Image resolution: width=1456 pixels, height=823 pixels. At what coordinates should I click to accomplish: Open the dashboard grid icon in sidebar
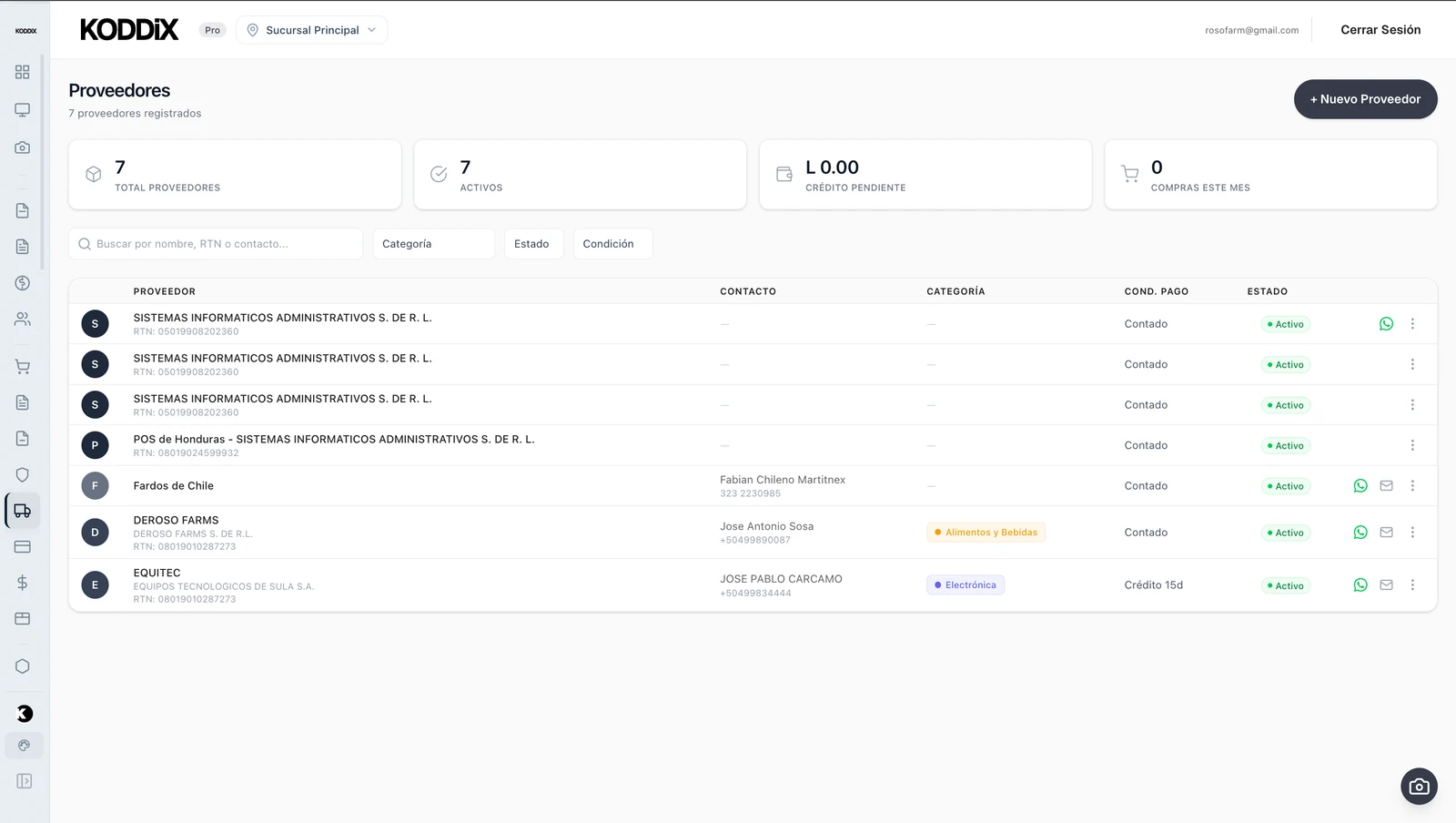[23, 72]
